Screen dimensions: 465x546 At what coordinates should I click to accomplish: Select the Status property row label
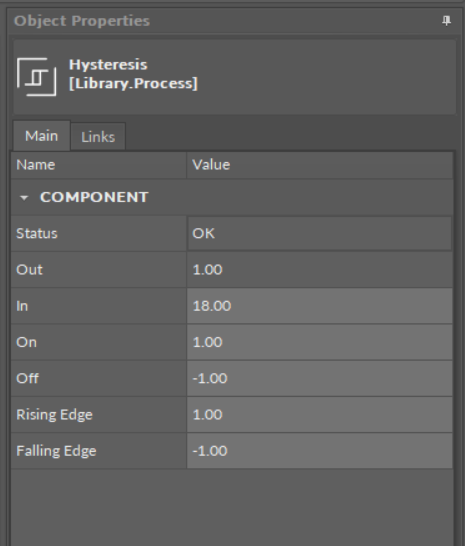tap(37, 233)
